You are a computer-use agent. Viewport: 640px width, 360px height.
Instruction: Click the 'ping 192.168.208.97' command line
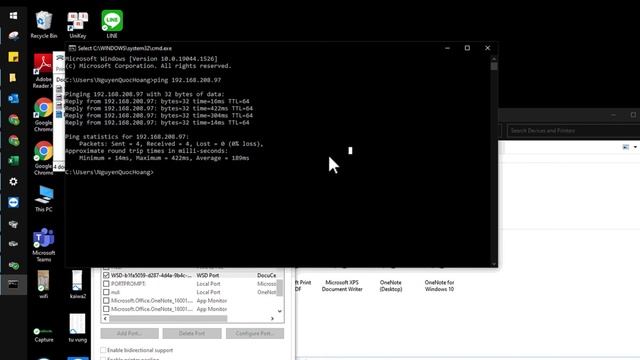pos(143,80)
